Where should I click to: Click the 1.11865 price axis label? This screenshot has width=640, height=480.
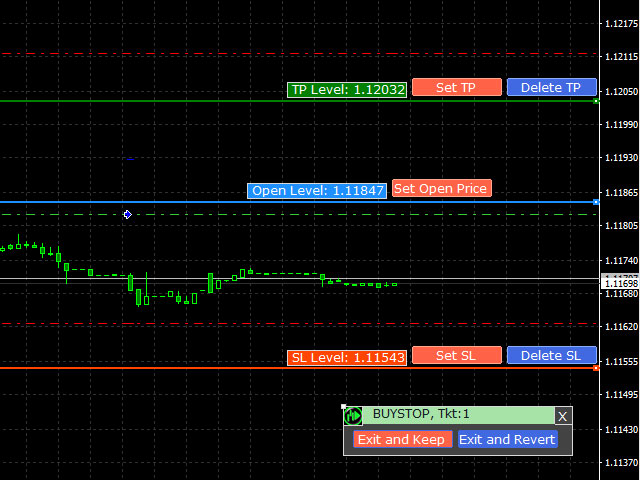click(621, 193)
